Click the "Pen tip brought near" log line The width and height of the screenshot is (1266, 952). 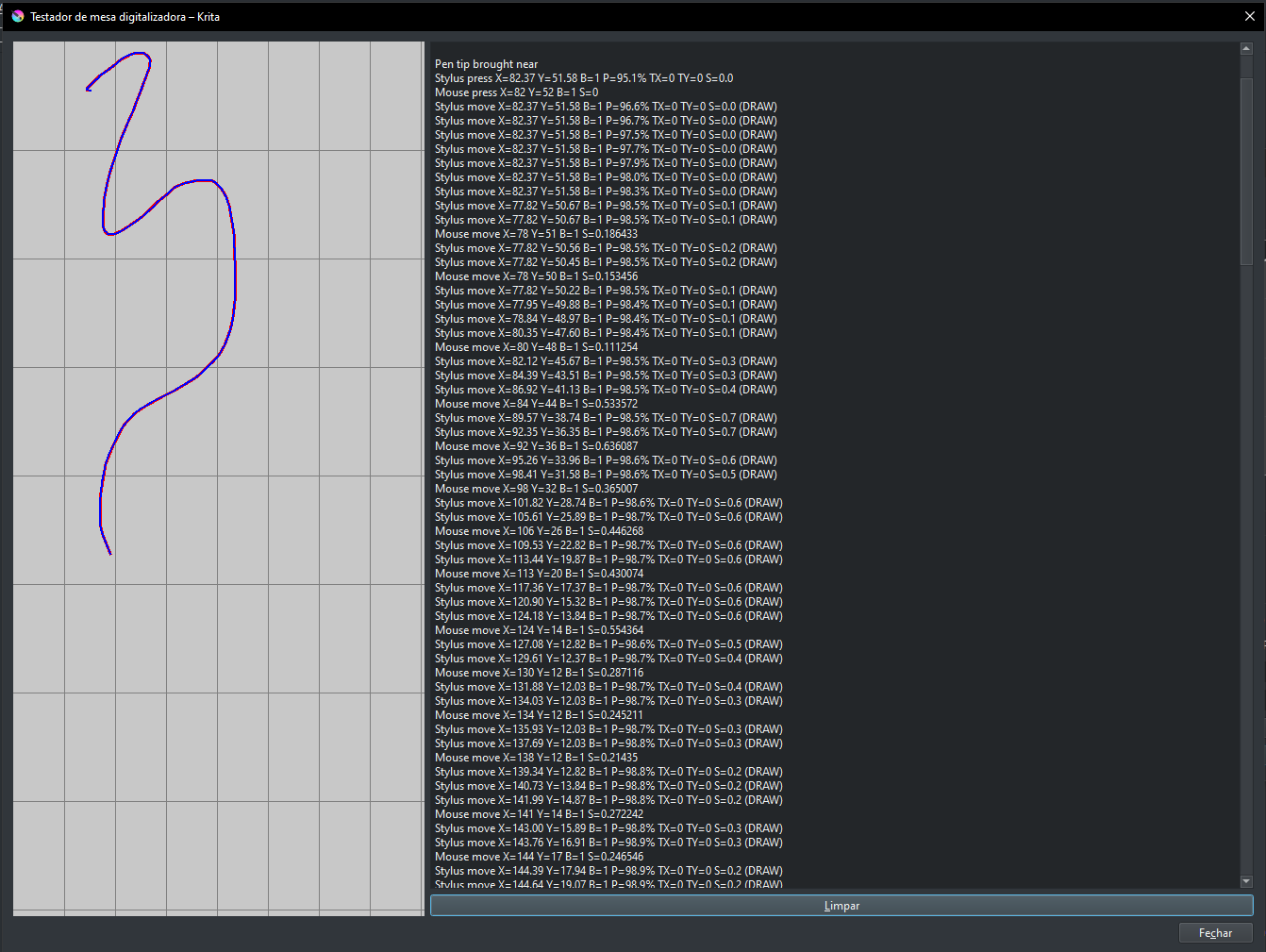pyautogui.click(x=487, y=64)
